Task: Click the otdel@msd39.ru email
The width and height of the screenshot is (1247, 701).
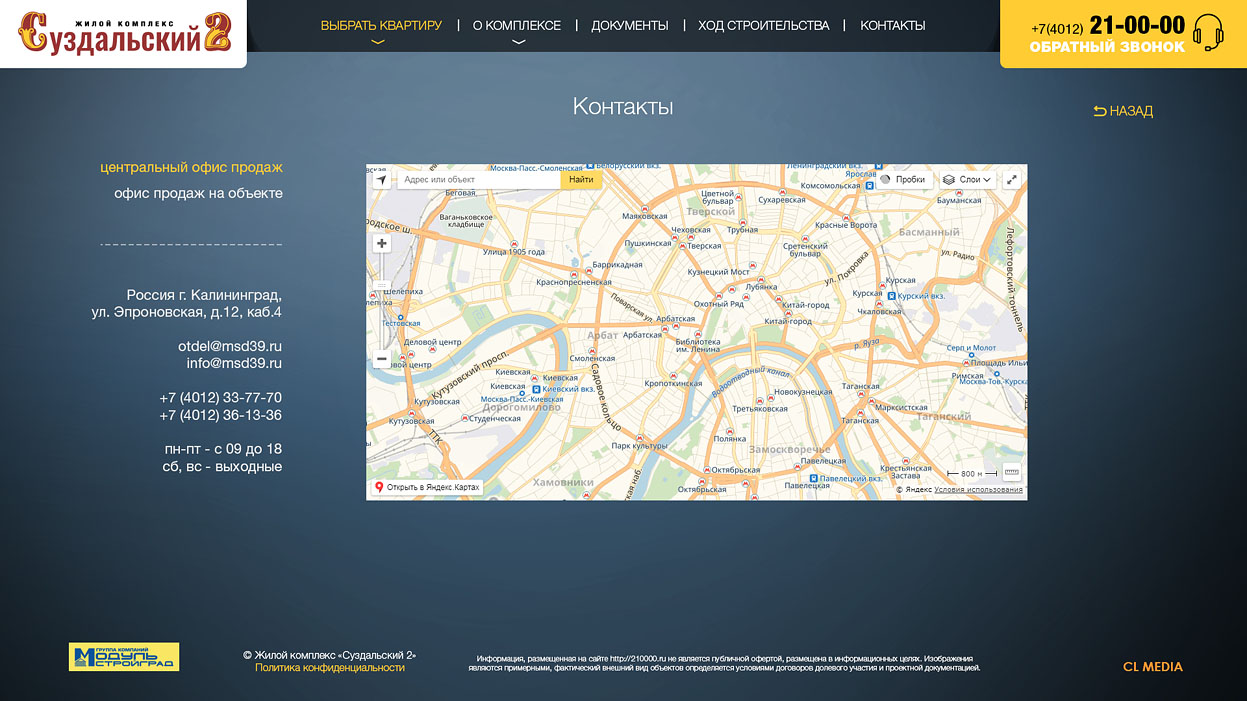Action: 230,346
